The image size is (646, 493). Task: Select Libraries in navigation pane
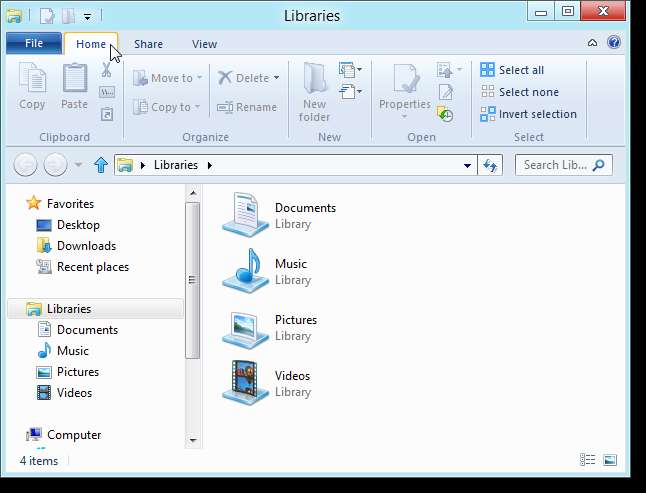[96, 309]
